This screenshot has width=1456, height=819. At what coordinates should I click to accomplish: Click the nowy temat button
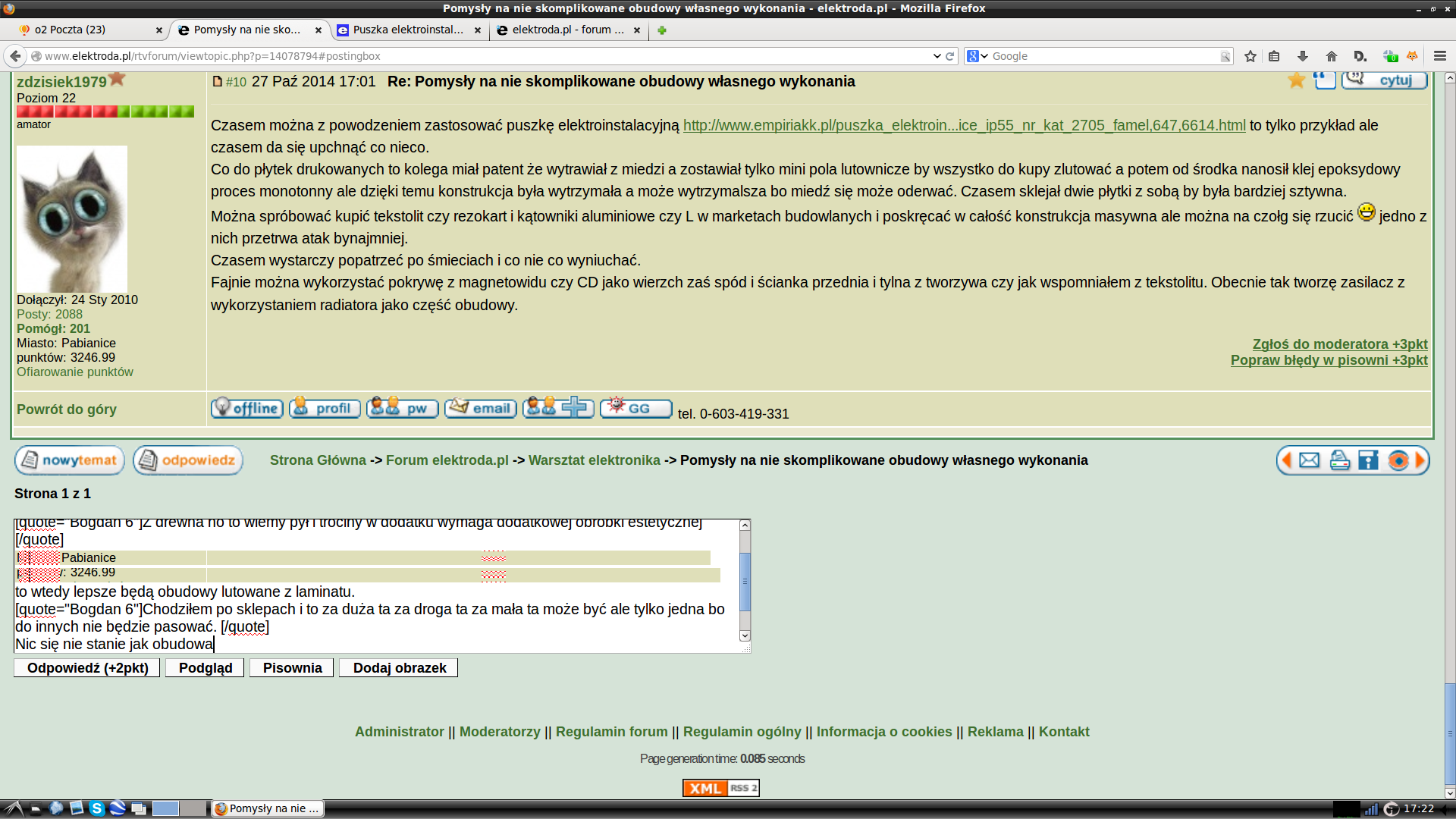(x=70, y=460)
